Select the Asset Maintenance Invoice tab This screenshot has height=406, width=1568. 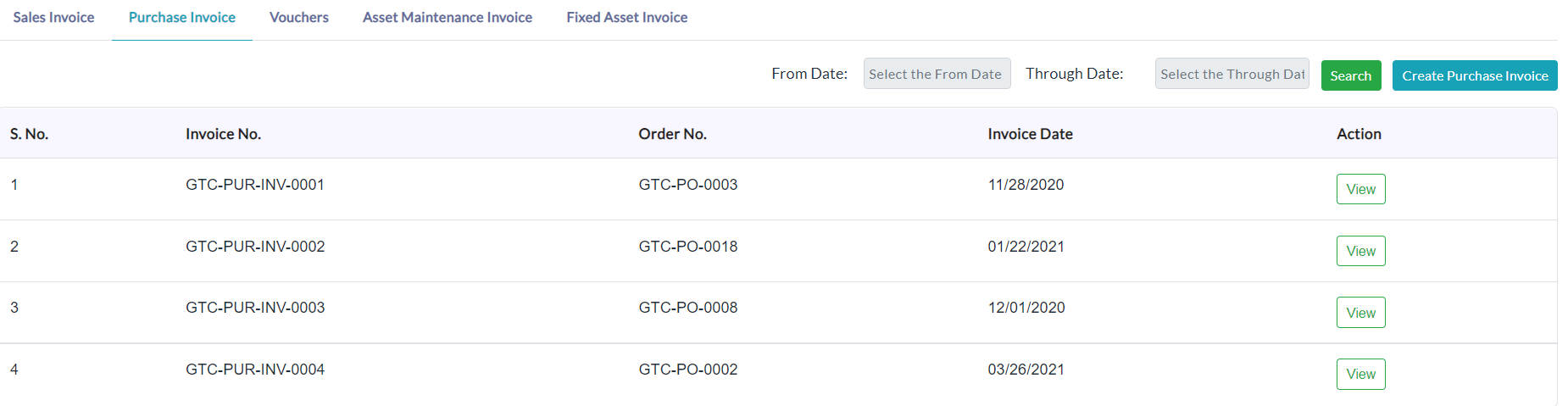click(448, 17)
